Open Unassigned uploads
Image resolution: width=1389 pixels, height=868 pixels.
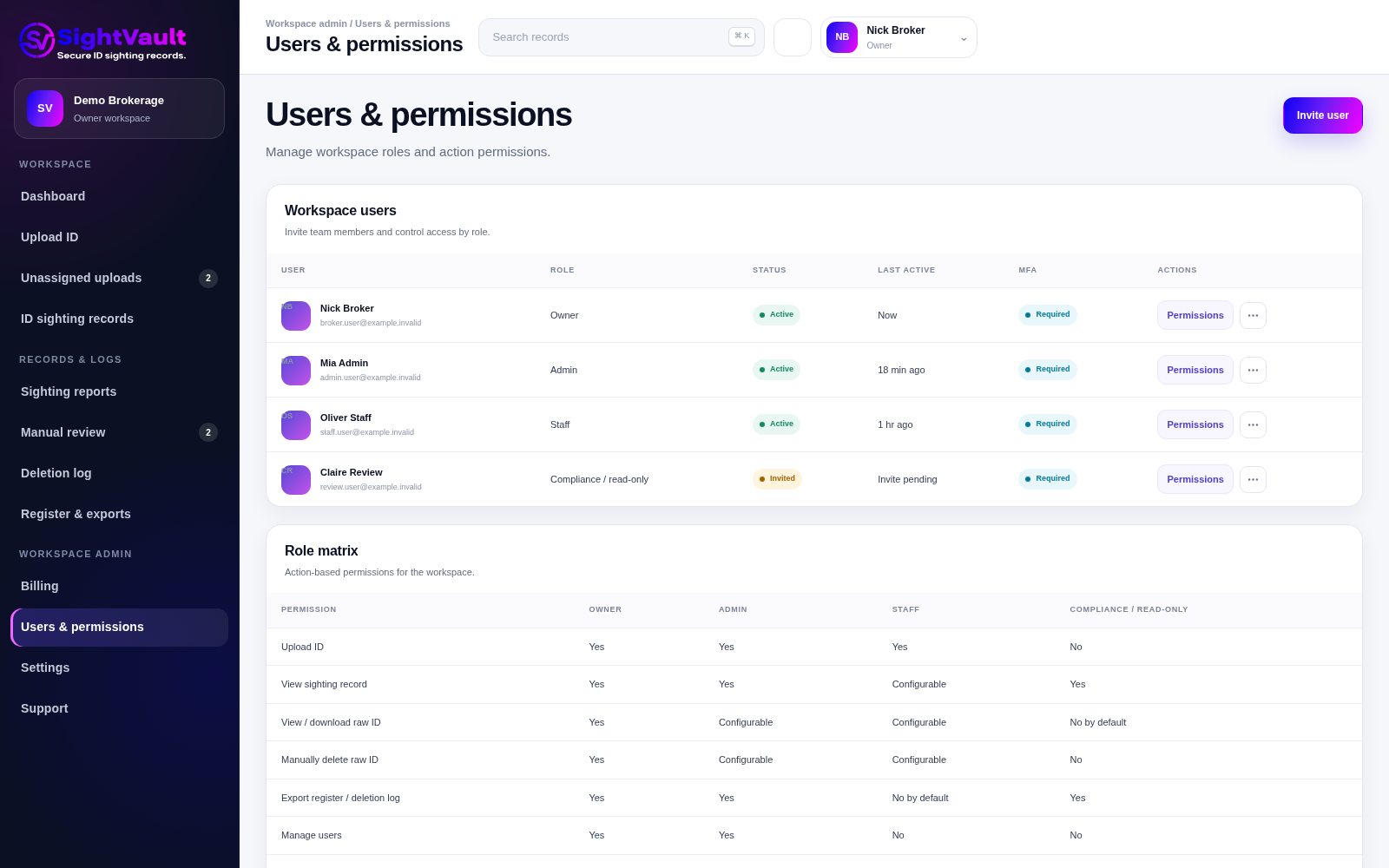pyautogui.click(x=119, y=278)
